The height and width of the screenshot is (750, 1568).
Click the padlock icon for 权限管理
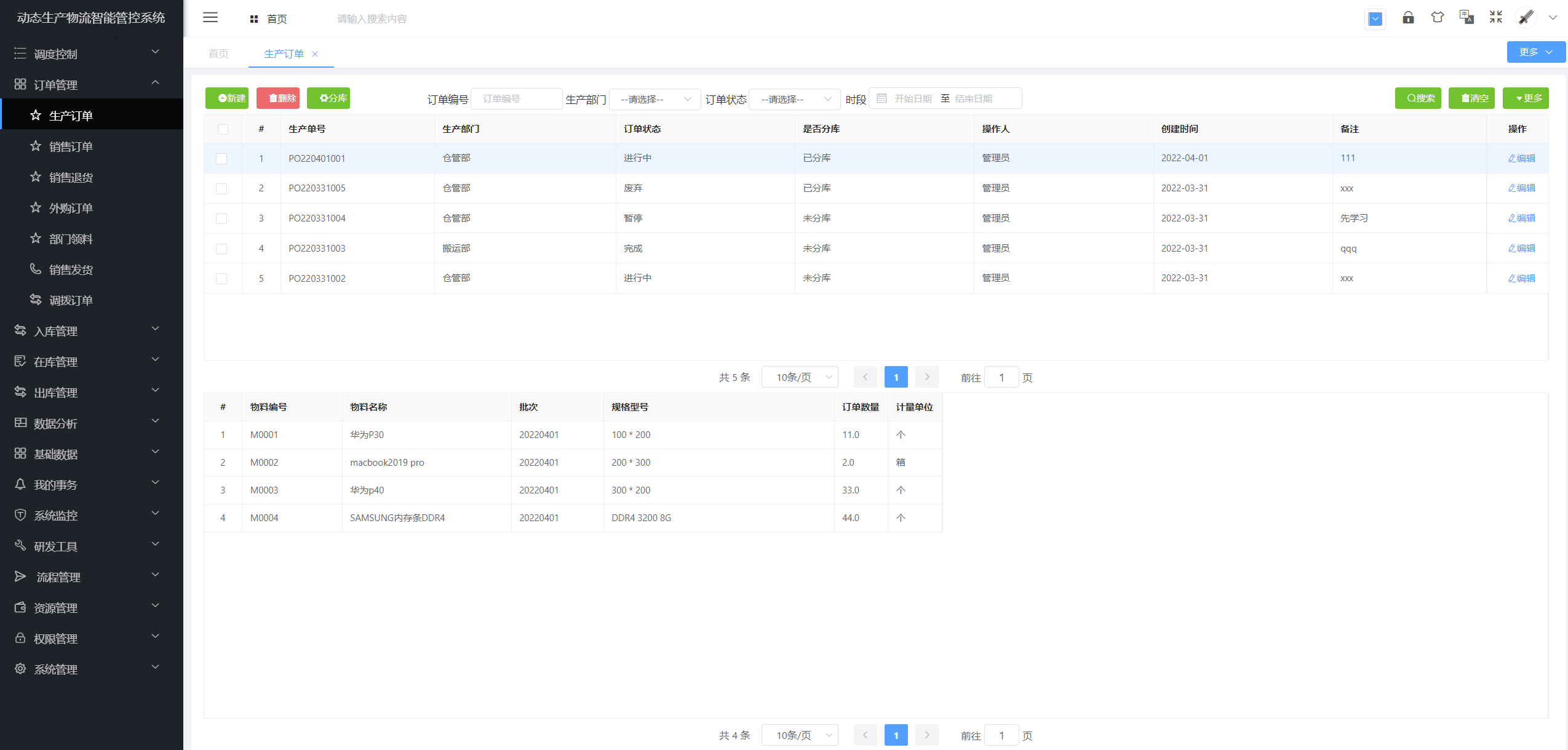(x=20, y=638)
